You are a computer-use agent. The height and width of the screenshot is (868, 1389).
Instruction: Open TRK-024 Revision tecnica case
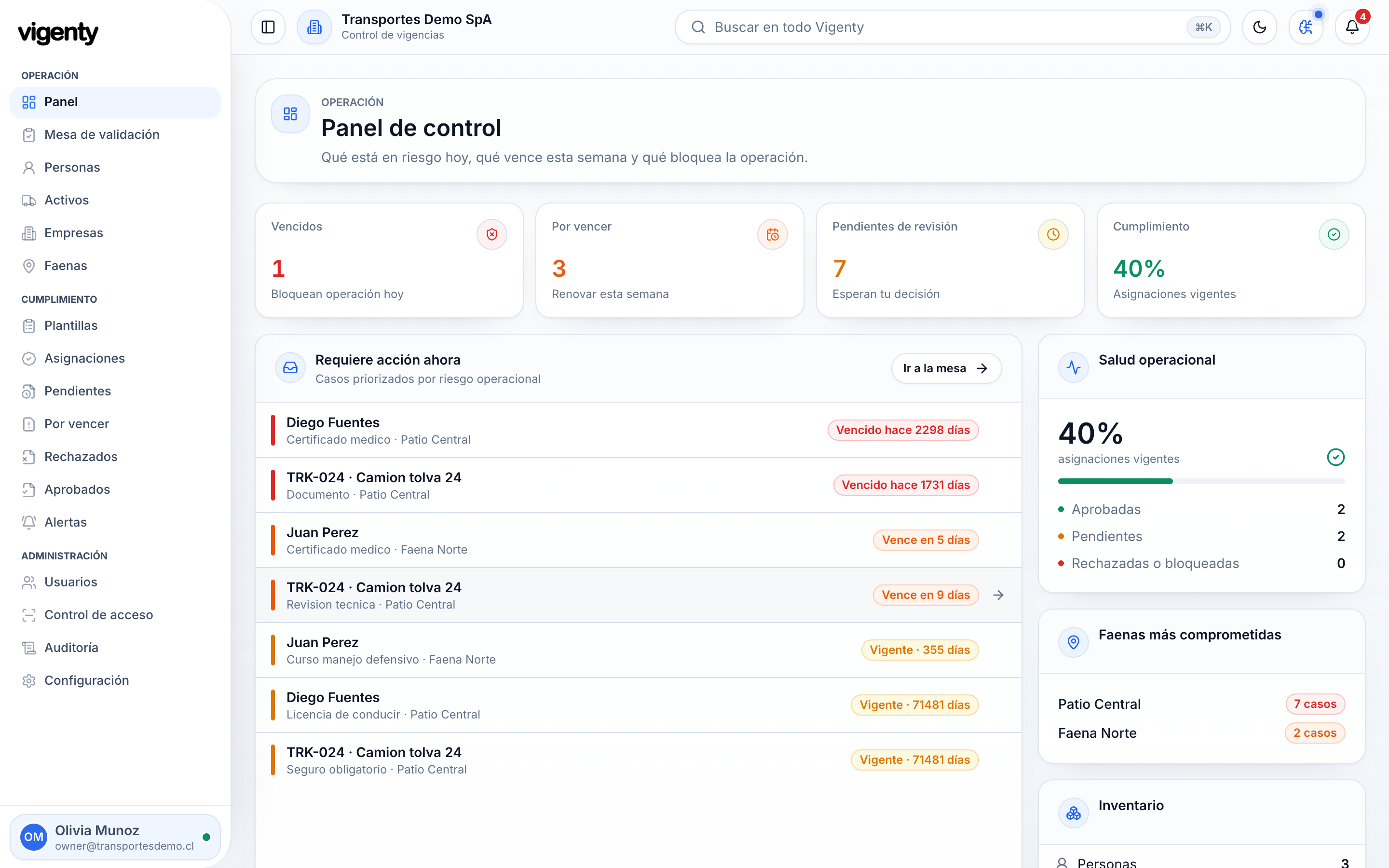(638, 596)
